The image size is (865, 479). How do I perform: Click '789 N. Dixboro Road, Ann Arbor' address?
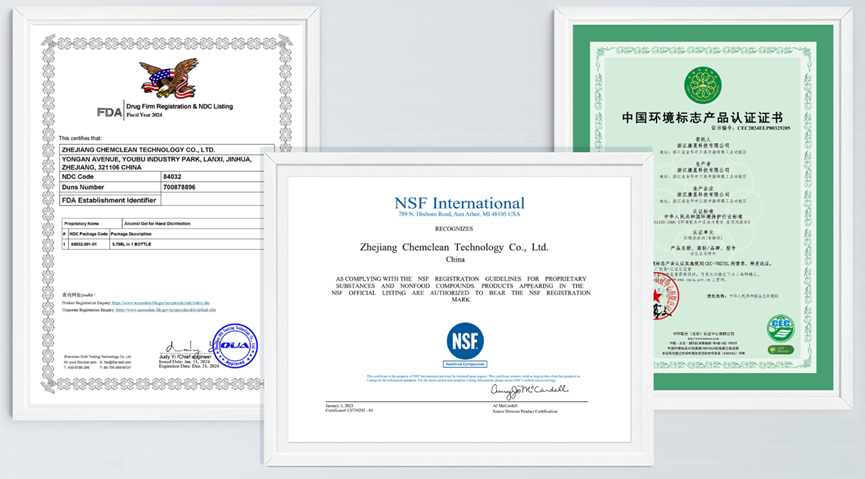(x=459, y=214)
